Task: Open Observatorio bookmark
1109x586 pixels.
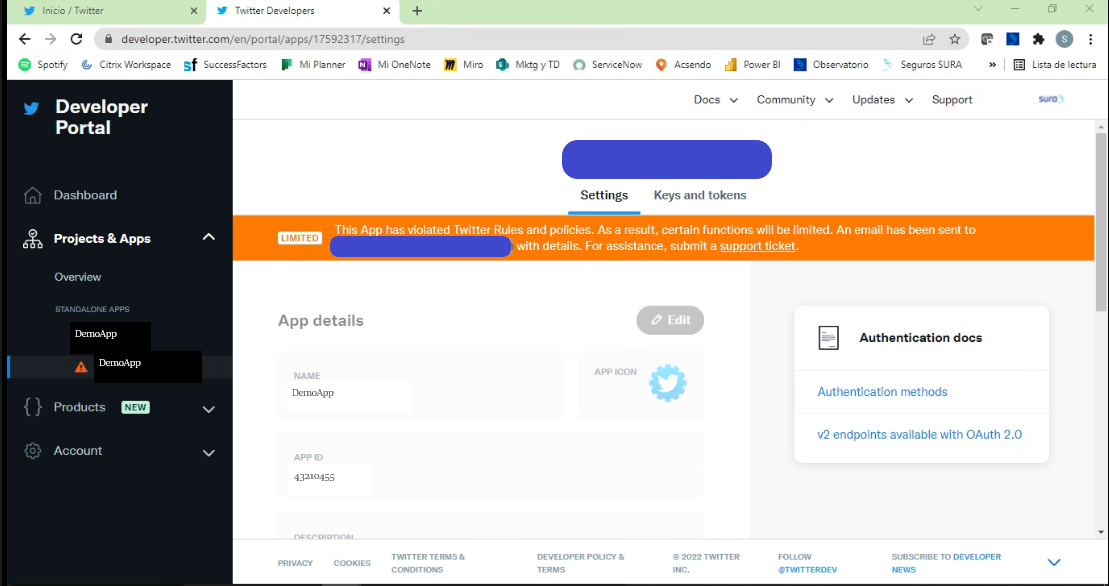Action: click(831, 64)
